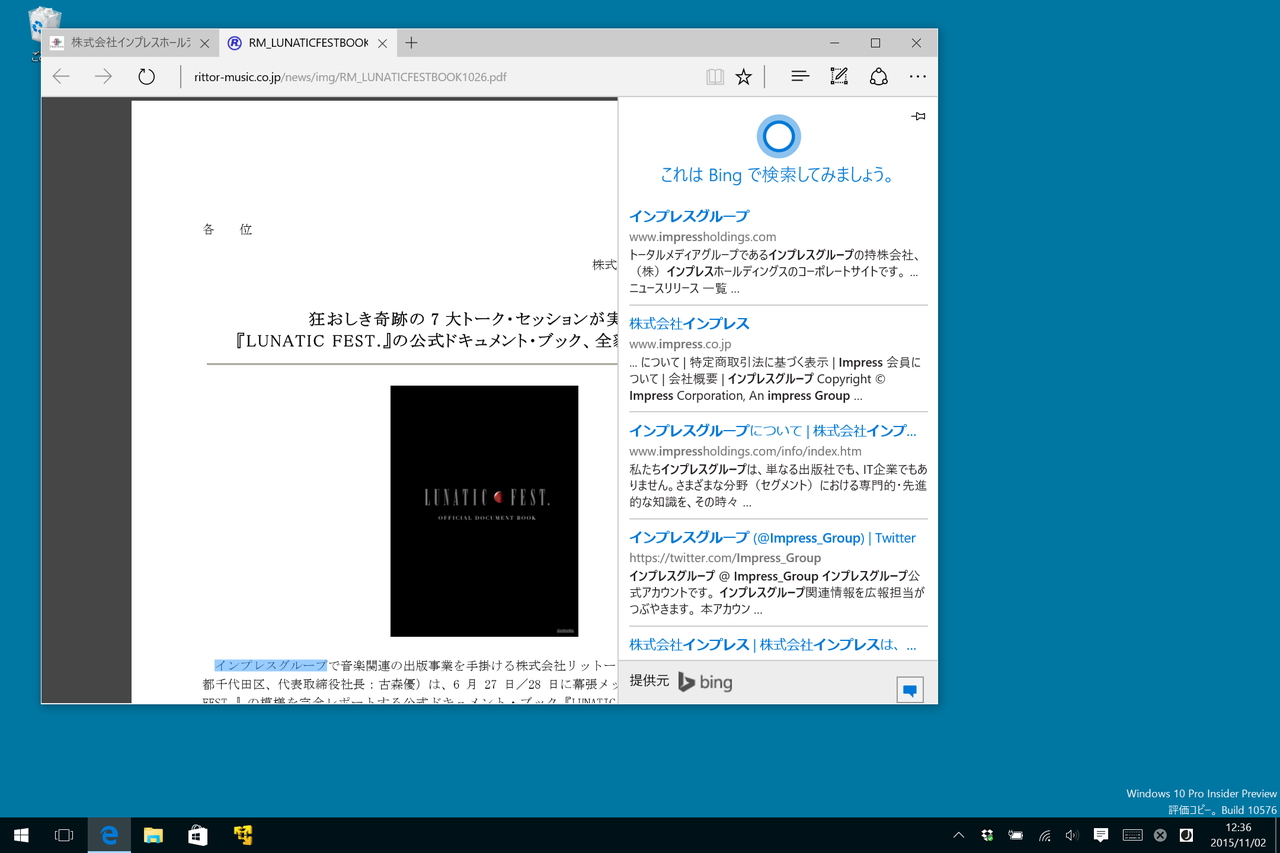Screen dimensions: 1280x853
Task: Expand hidden system tray icons
Action: coord(958,835)
